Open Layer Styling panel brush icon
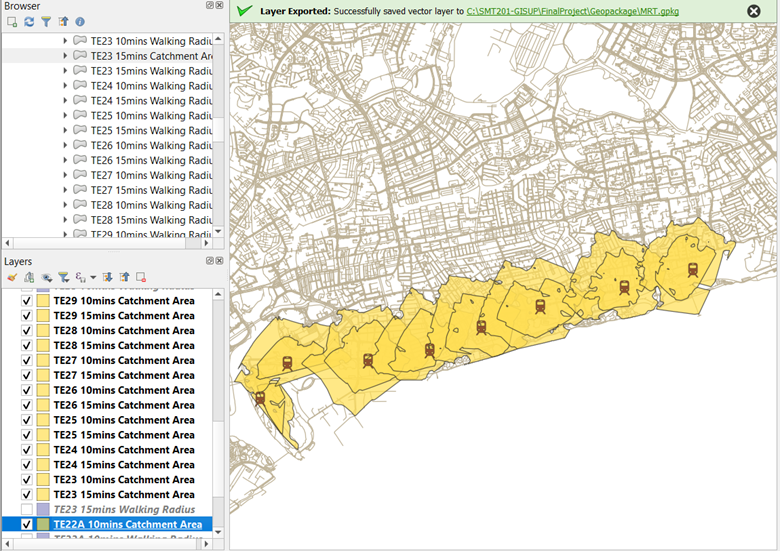The height and width of the screenshot is (551, 780). (x=12, y=277)
